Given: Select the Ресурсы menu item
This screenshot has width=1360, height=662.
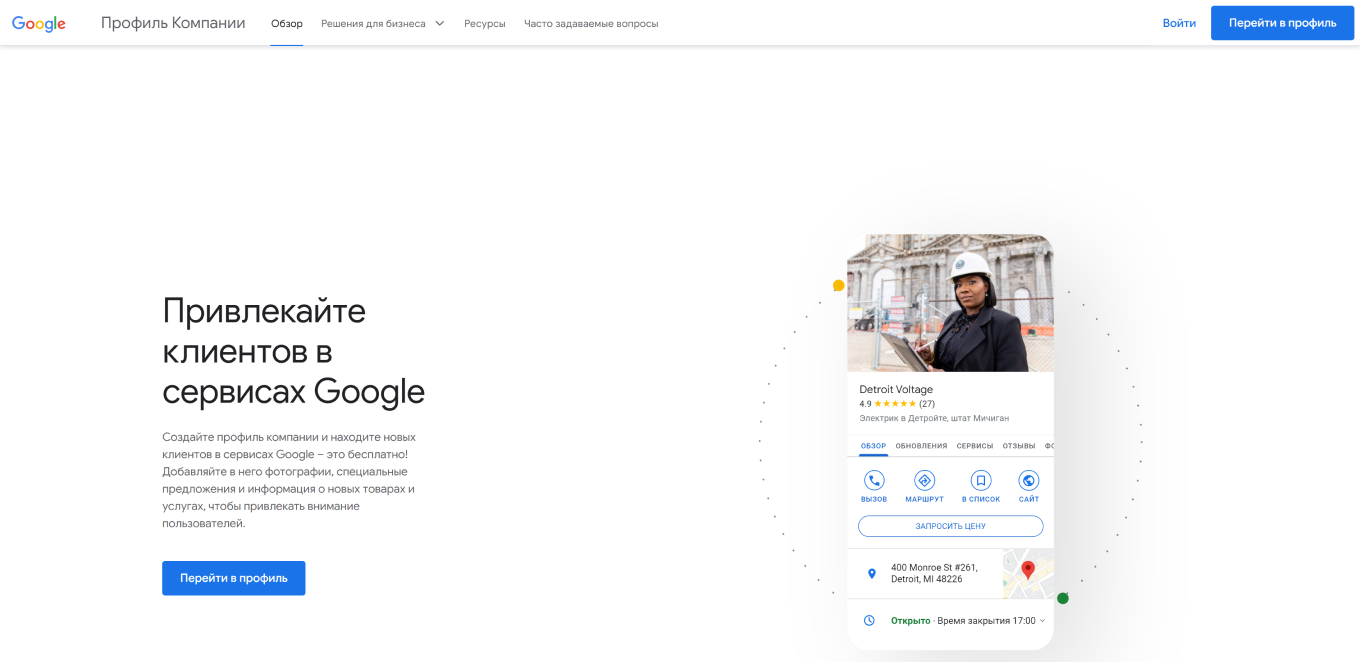Looking at the screenshot, I should point(485,22).
